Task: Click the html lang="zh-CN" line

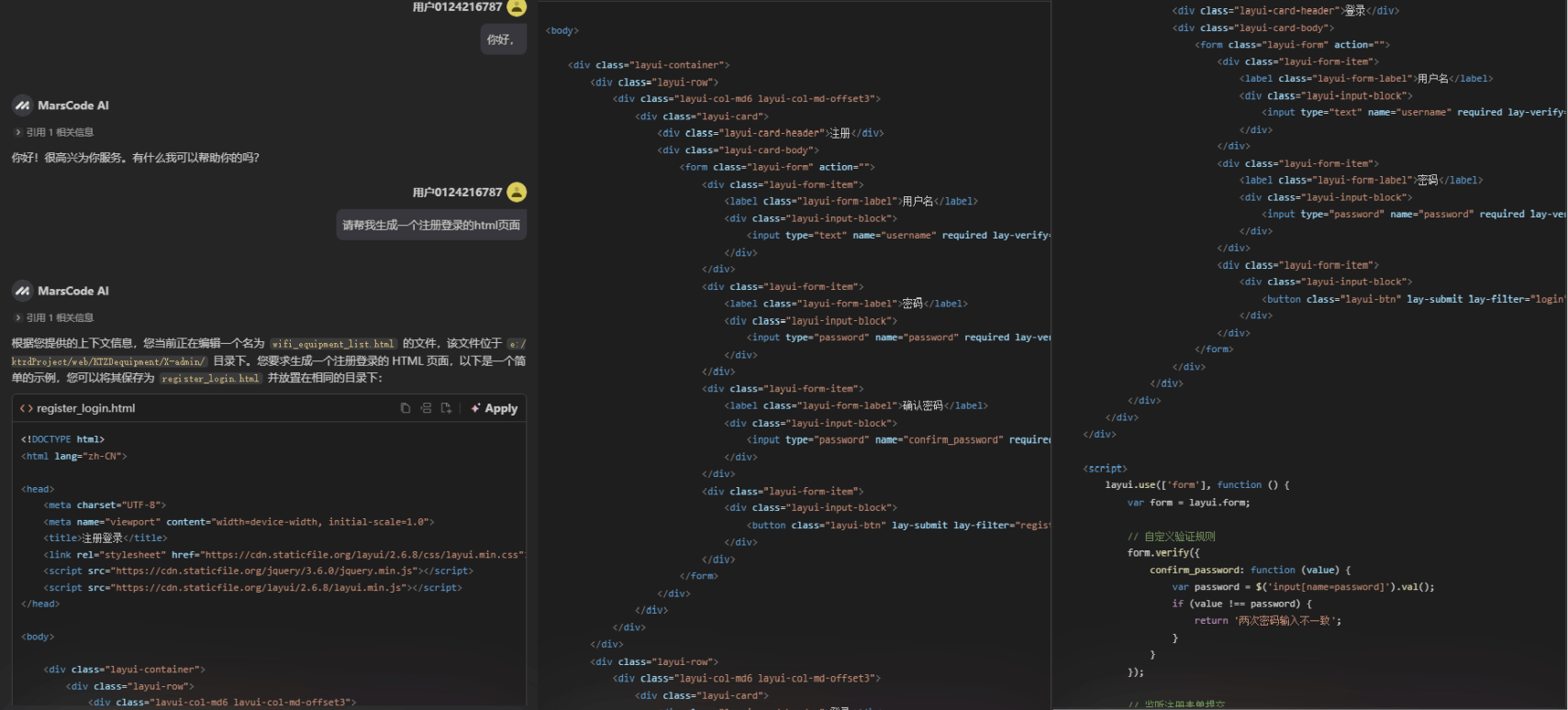Action: pos(74,456)
